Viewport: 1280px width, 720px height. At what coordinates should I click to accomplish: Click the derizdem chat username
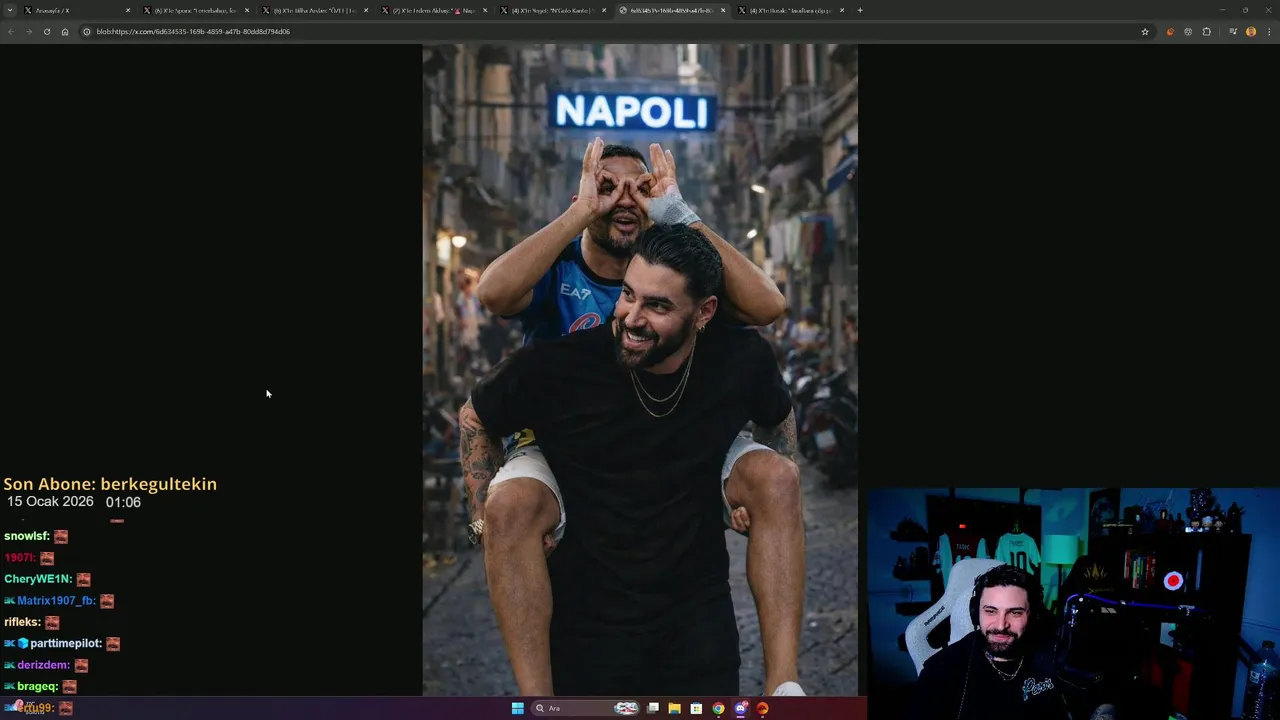pyautogui.click(x=43, y=665)
